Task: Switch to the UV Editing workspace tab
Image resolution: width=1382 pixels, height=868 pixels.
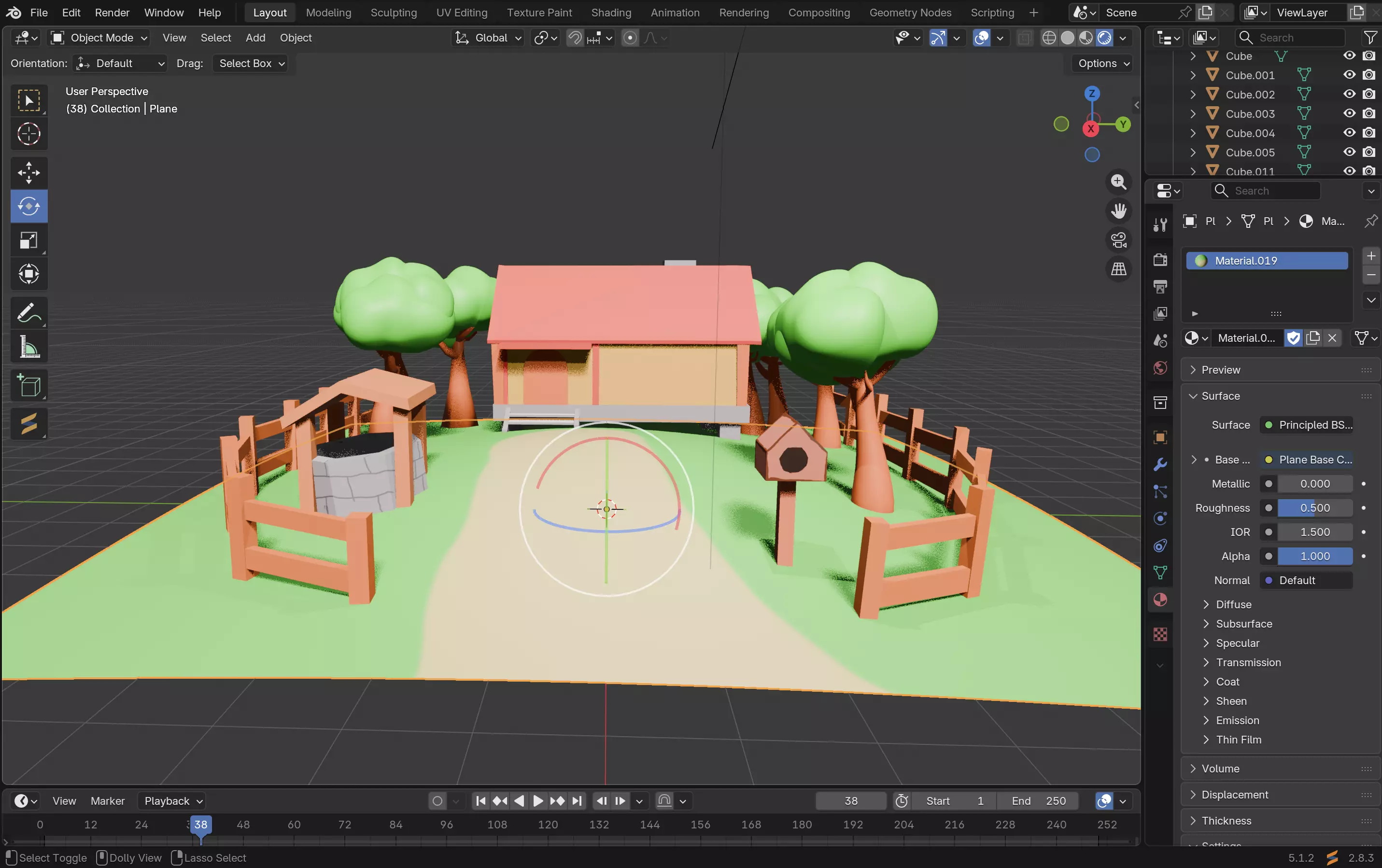Action: [x=462, y=13]
